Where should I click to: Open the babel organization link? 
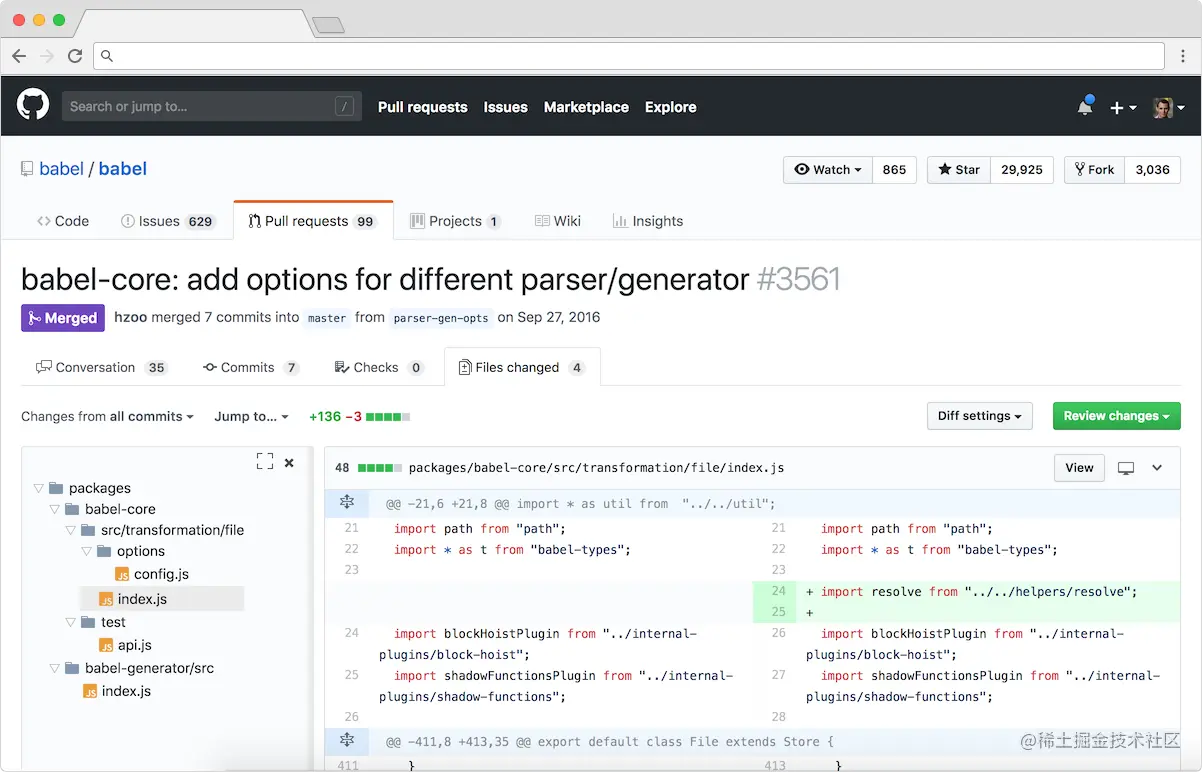pos(61,169)
